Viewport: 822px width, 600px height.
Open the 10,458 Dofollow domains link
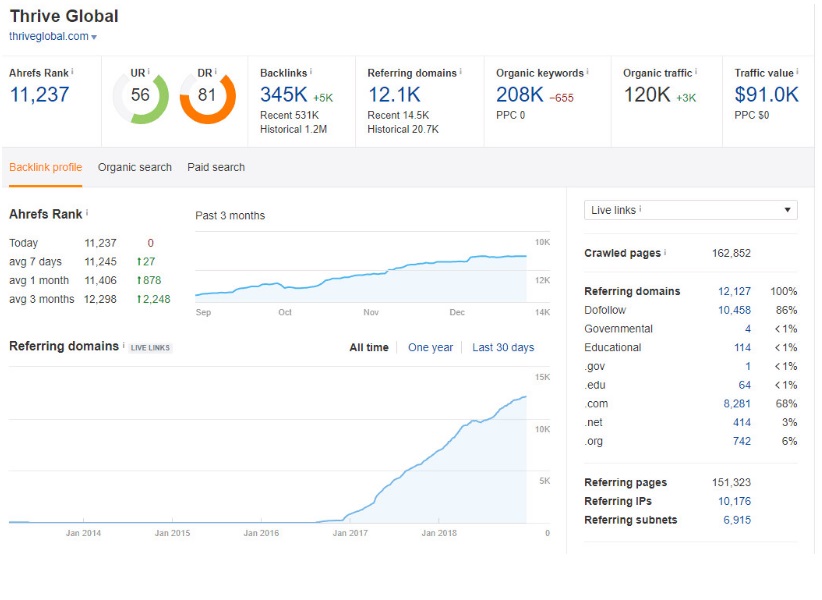coord(734,310)
